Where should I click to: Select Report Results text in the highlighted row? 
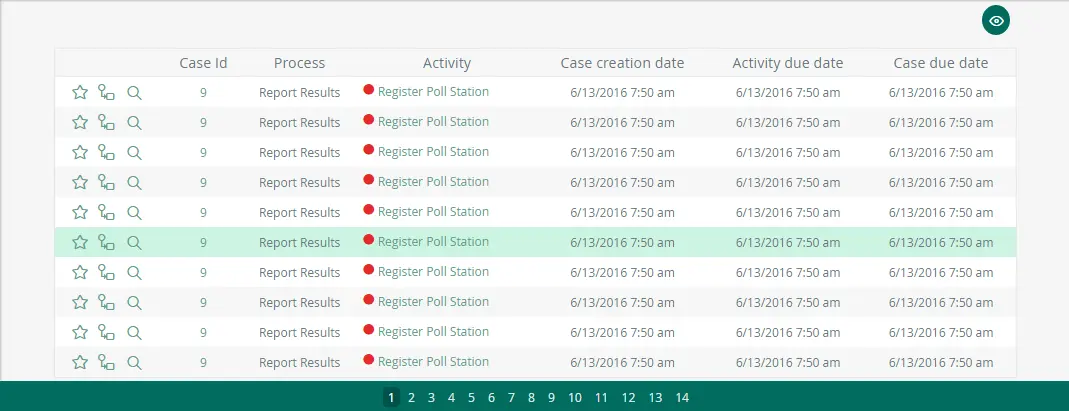pyautogui.click(x=299, y=243)
